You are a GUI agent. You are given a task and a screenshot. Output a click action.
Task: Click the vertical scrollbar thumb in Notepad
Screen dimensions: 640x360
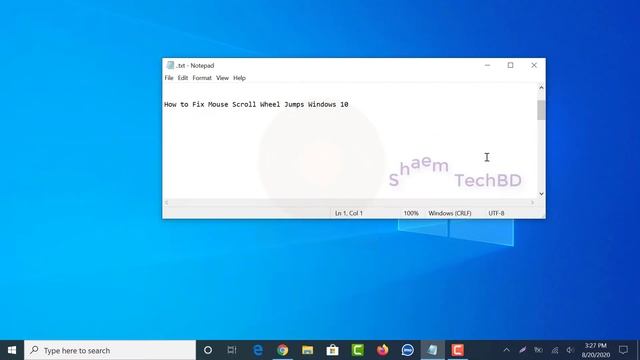coord(541,110)
